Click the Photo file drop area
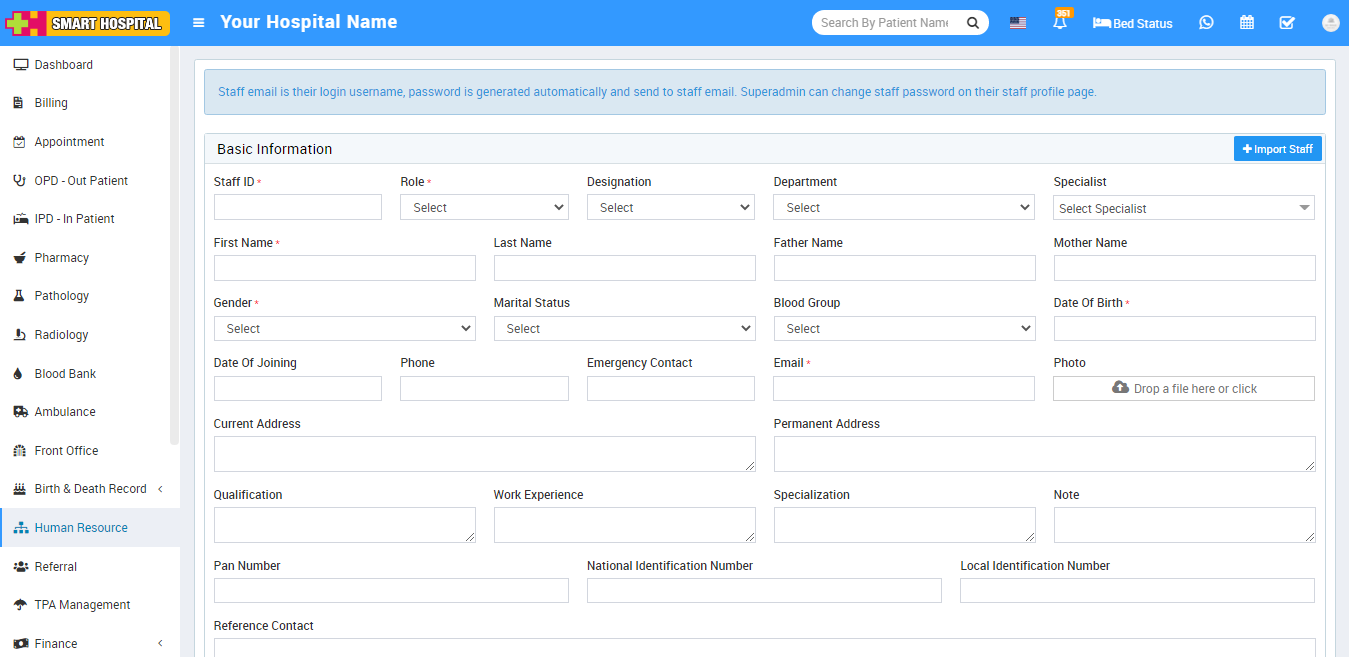Image resolution: width=1349 pixels, height=657 pixels. click(x=1183, y=389)
